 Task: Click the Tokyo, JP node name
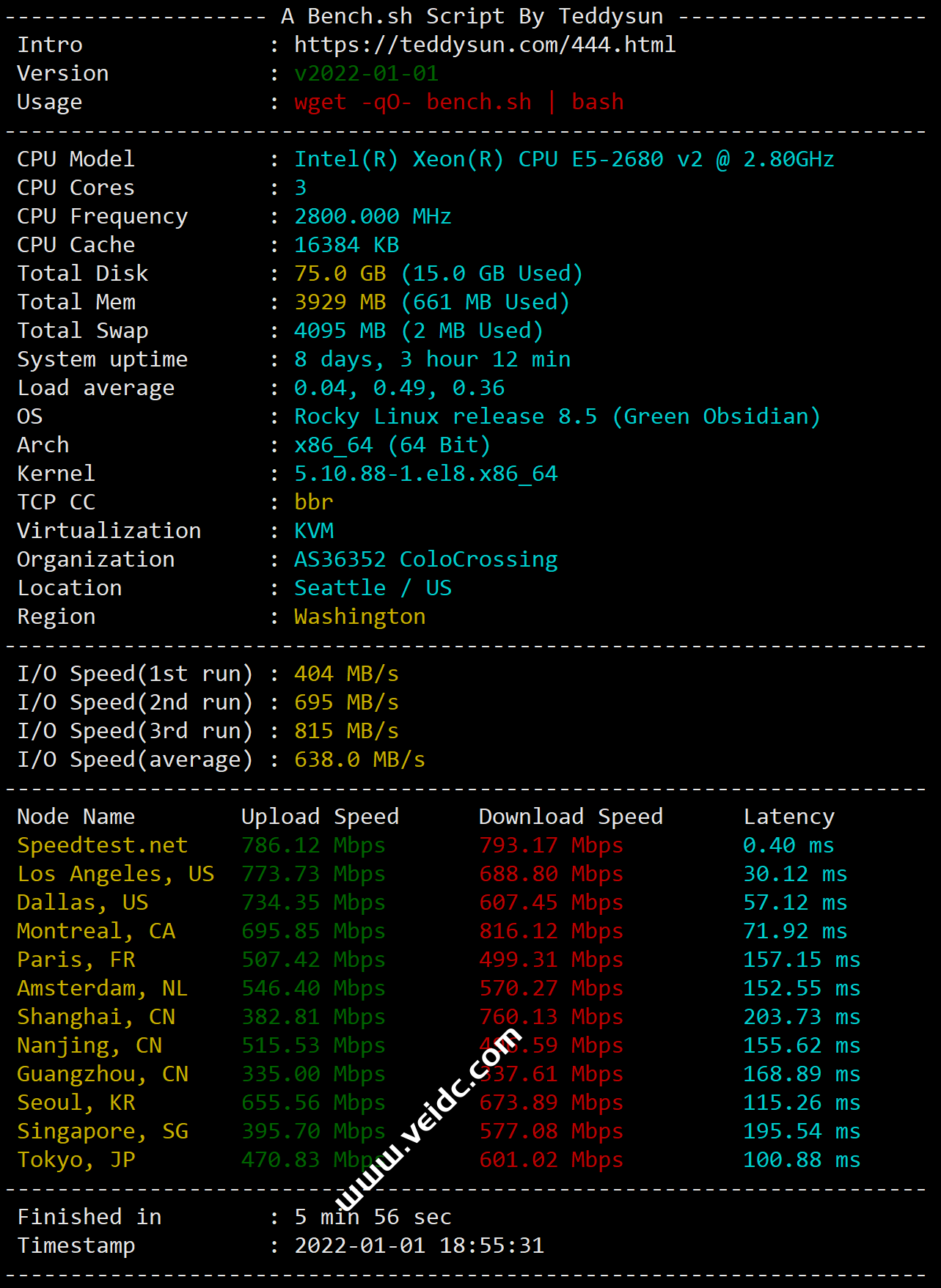[x=76, y=1160]
